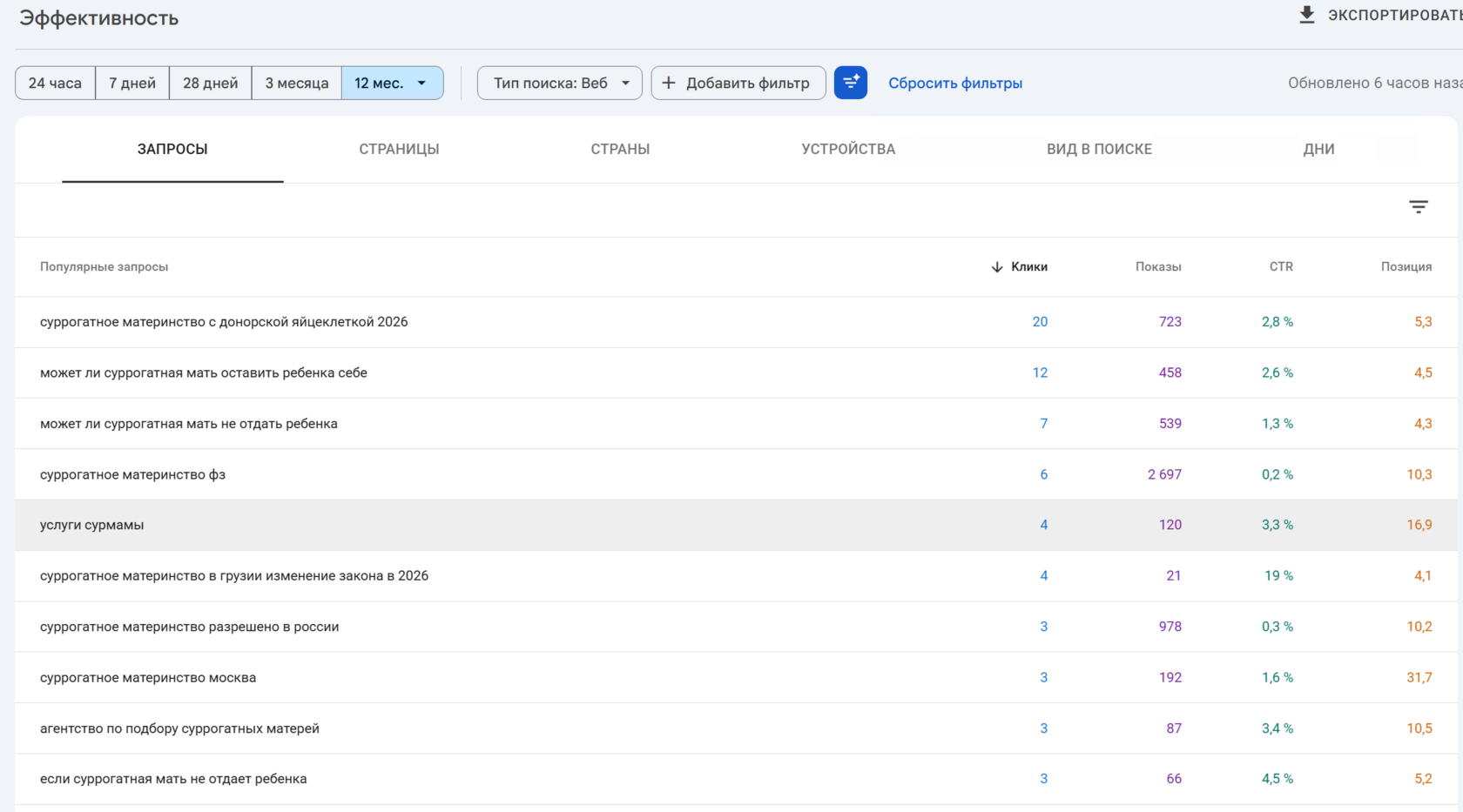Select query суррогатное материнство фз
Viewport: 1463px width, 812px height.
pos(132,474)
